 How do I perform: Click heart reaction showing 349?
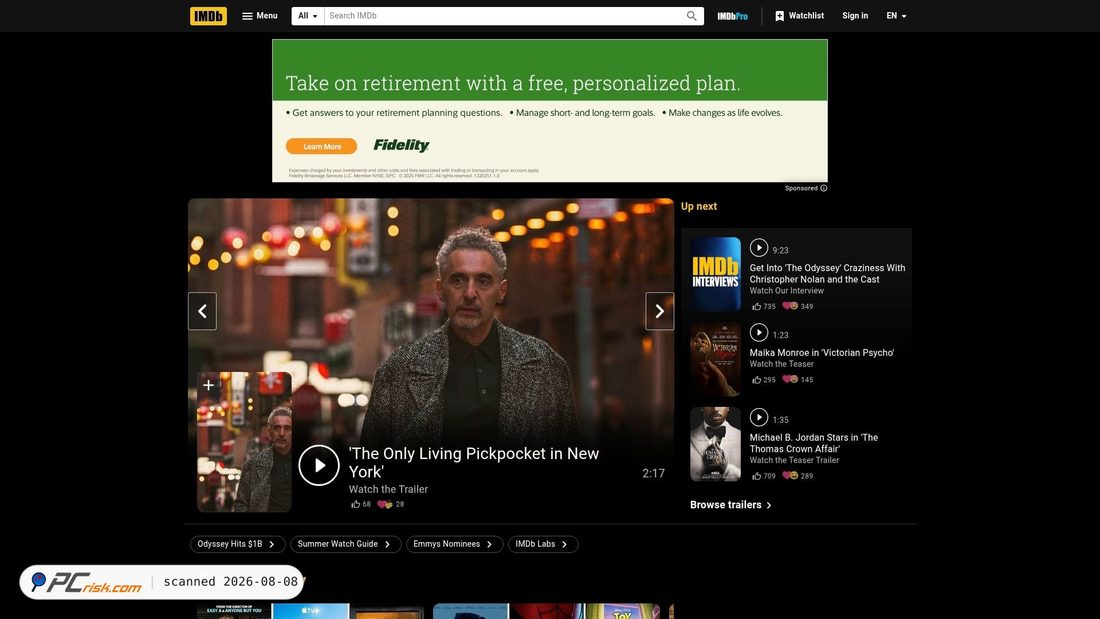click(798, 306)
